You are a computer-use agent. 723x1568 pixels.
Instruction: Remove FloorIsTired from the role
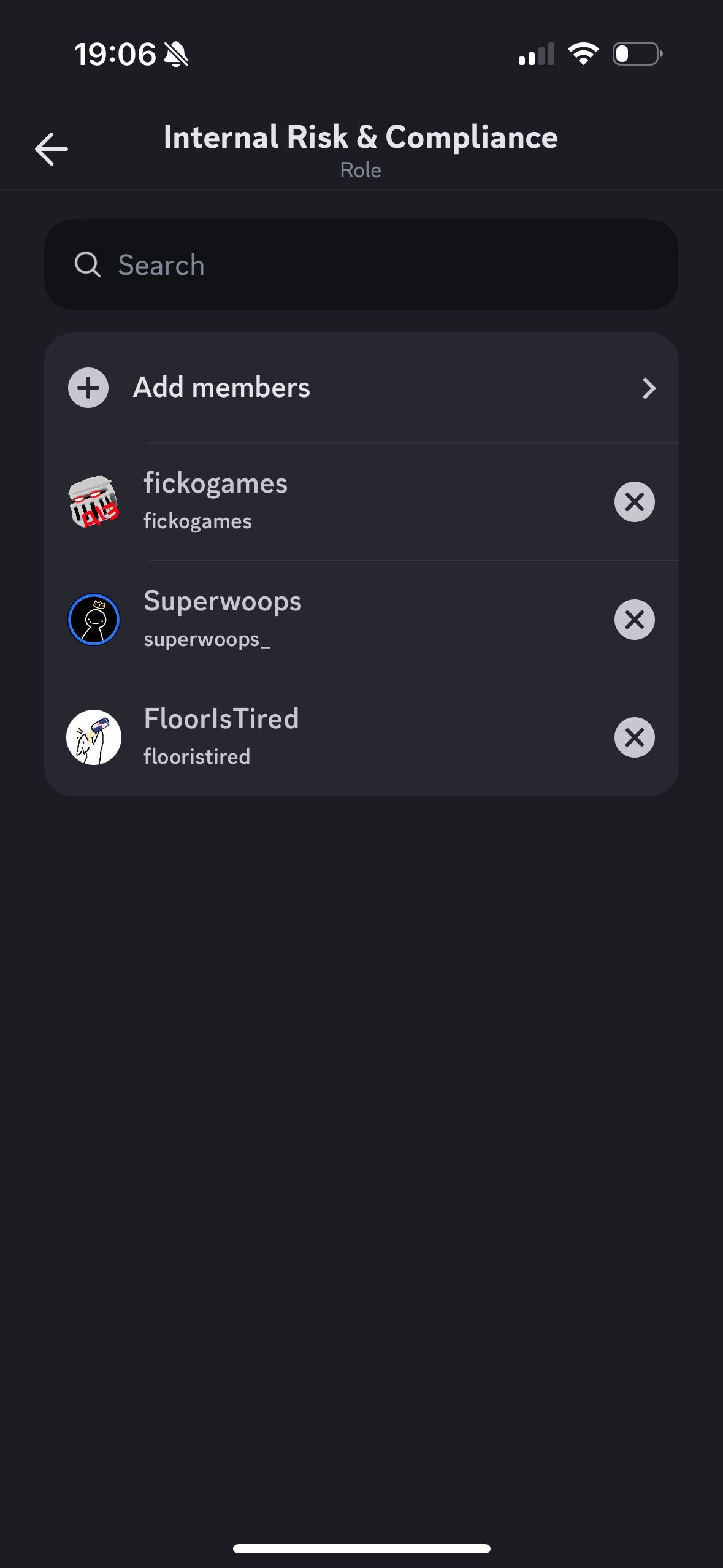click(634, 737)
